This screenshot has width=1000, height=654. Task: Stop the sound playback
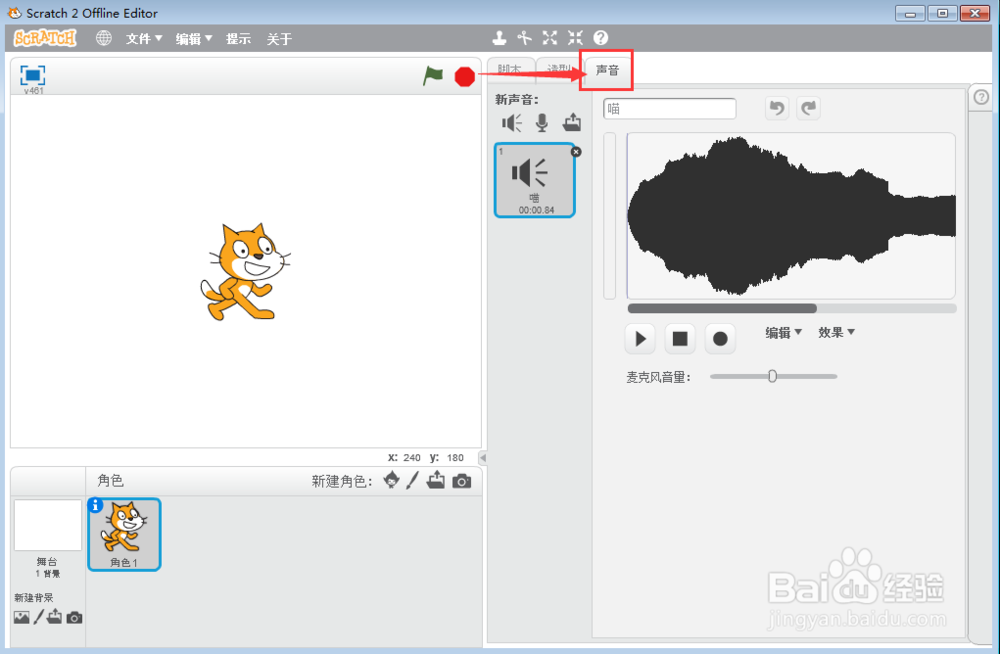(x=680, y=339)
